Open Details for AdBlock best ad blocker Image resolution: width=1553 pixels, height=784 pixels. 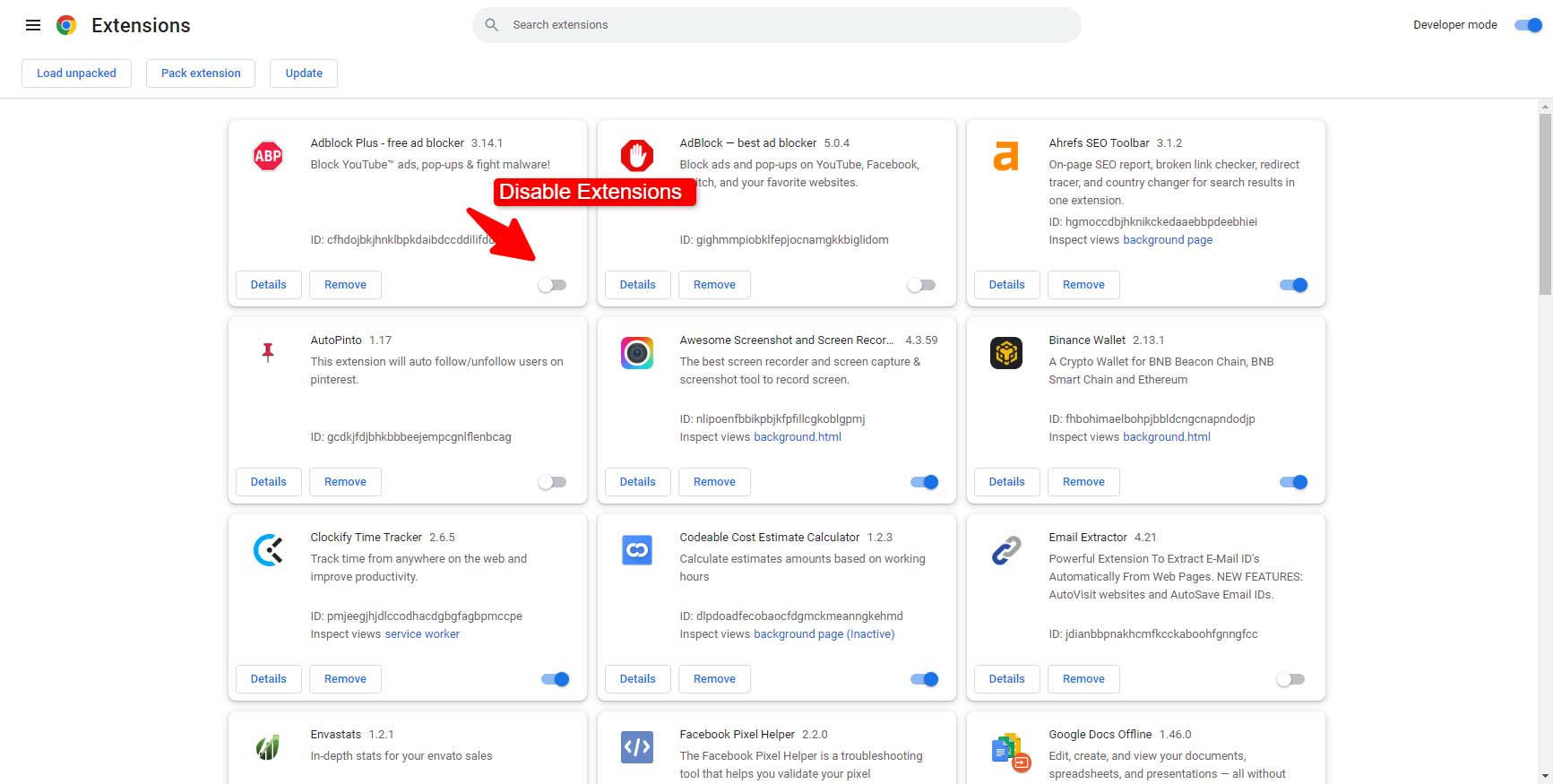(638, 285)
